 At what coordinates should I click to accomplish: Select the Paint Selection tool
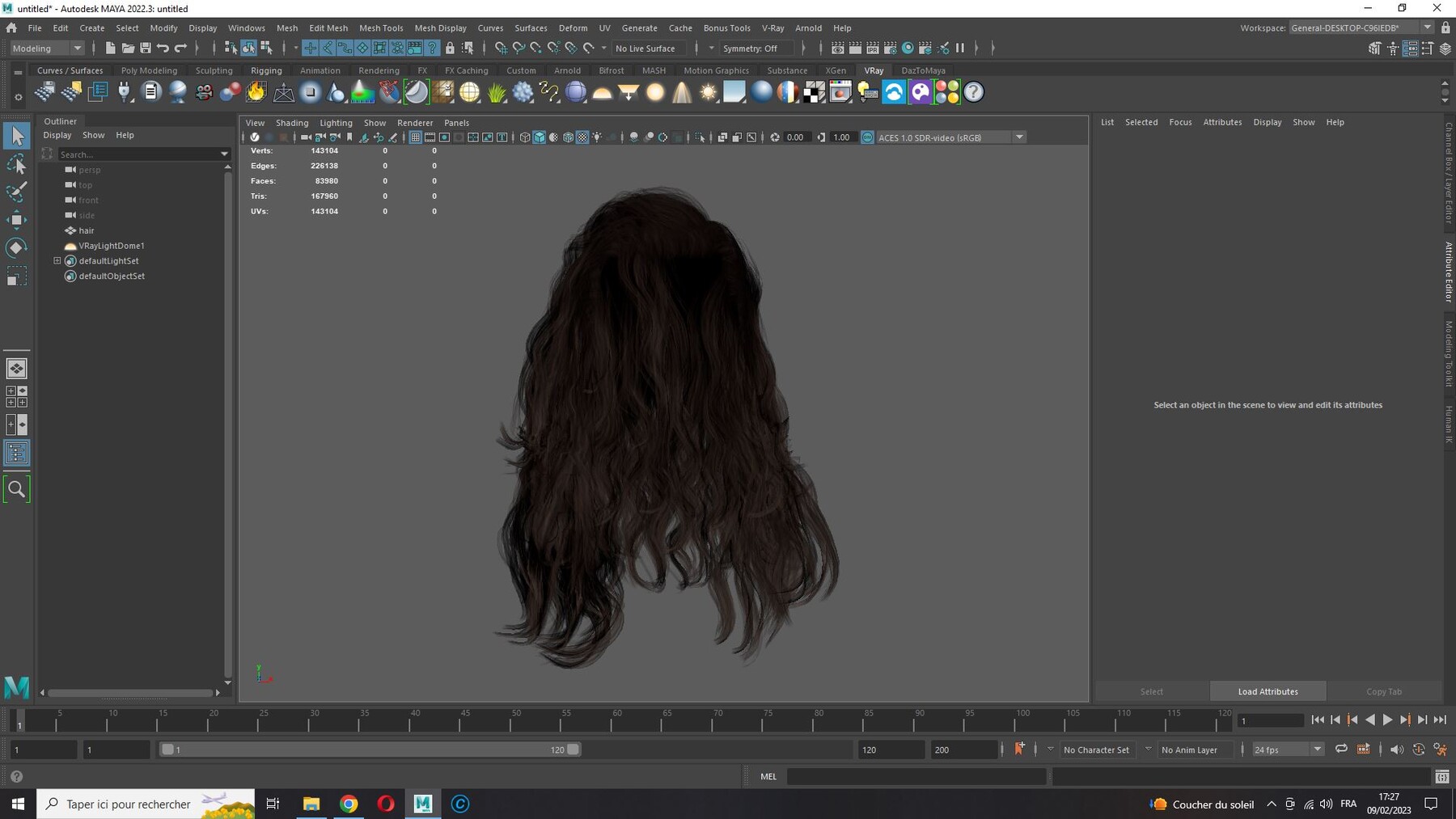pos(16,192)
